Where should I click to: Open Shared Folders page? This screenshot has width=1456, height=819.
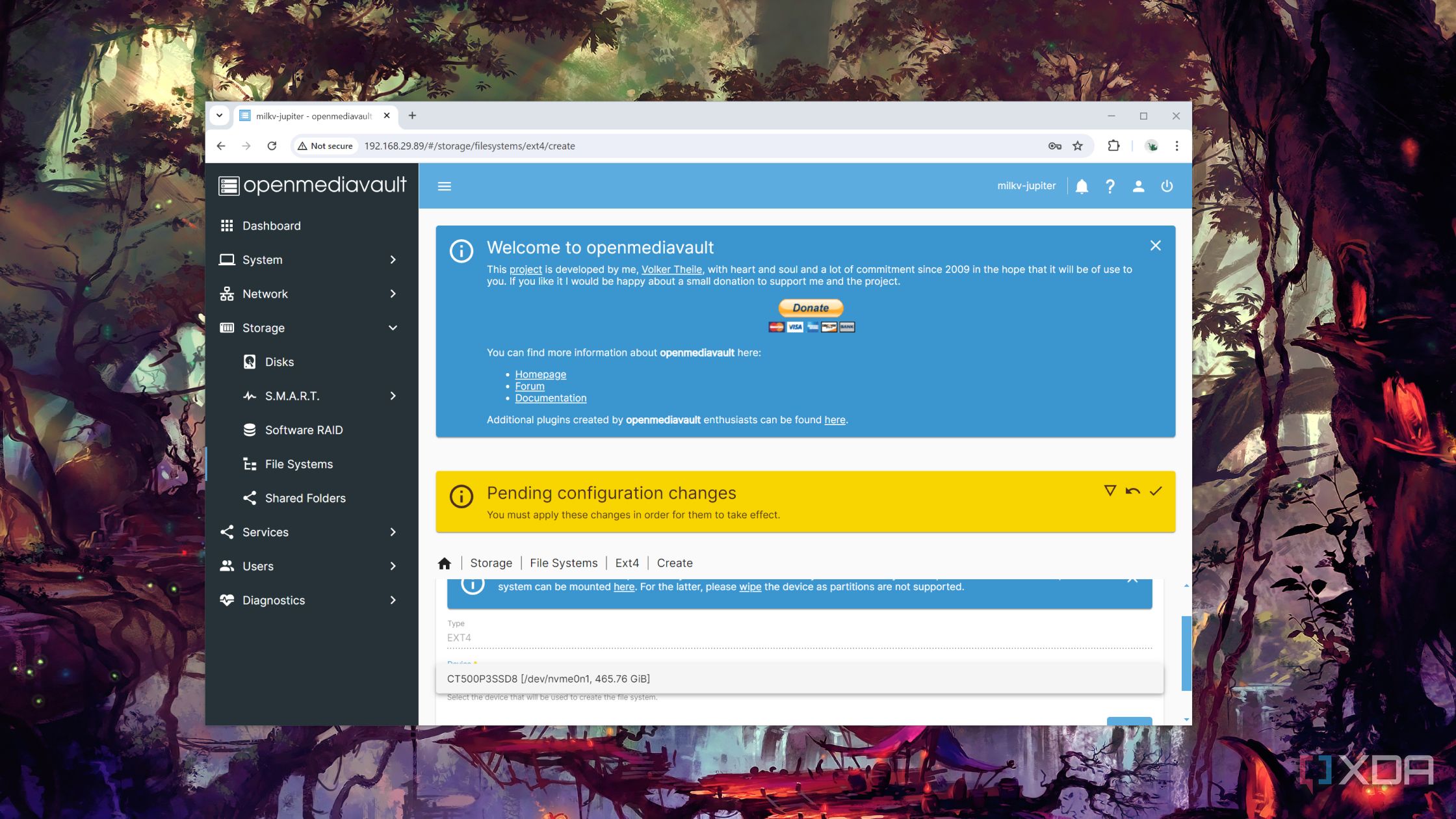(x=311, y=498)
